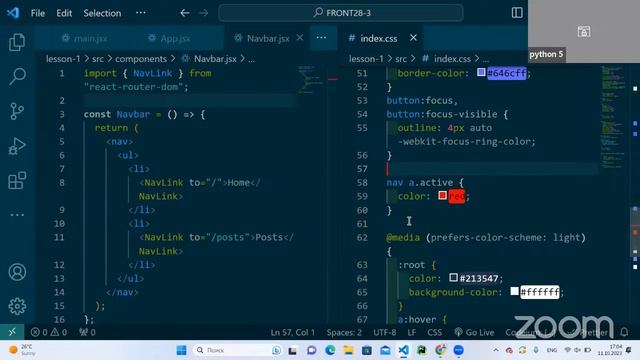Click the VS Code taskbar icon
The image size is (640, 360).
click(x=403, y=350)
